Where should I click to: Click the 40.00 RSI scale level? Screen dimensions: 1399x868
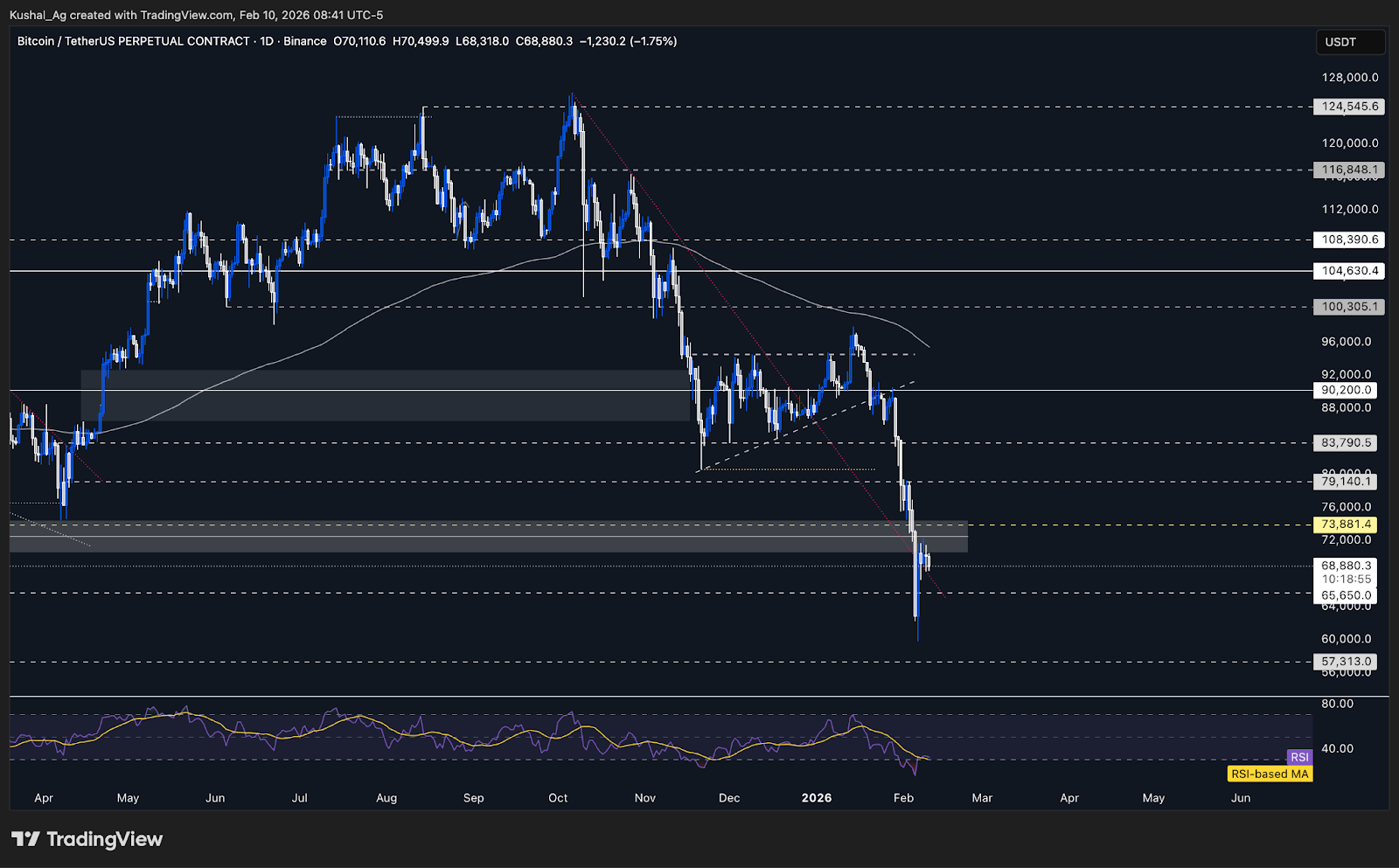(1340, 748)
